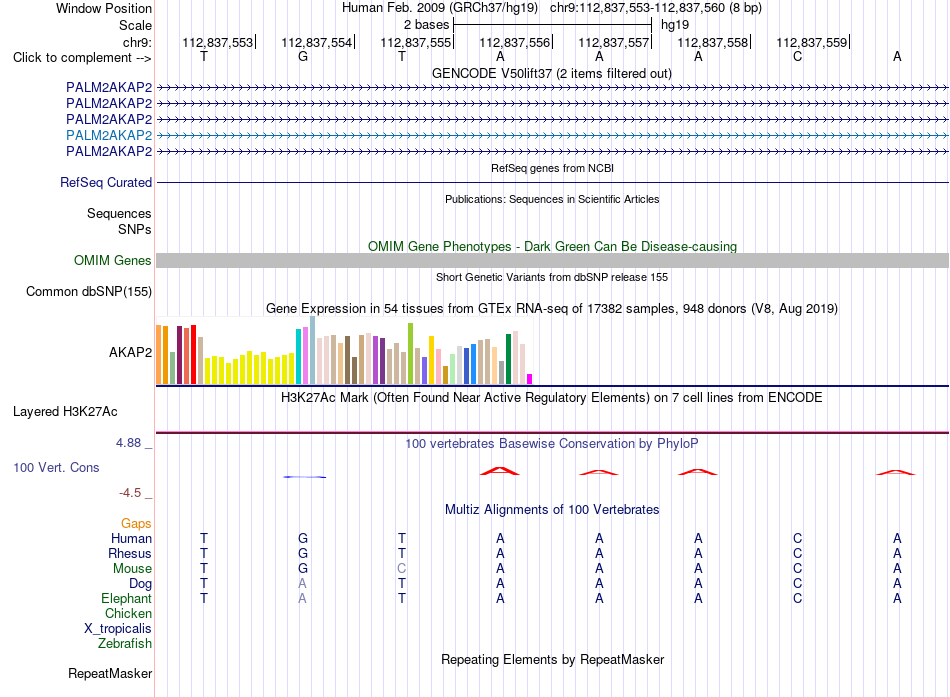The image size is (950, 697).
Task: Click the SNPs track label
Action: [135, 229]
